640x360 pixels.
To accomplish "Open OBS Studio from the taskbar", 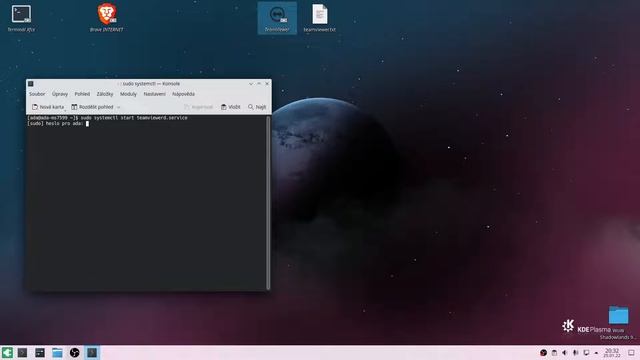I will 74,353.
